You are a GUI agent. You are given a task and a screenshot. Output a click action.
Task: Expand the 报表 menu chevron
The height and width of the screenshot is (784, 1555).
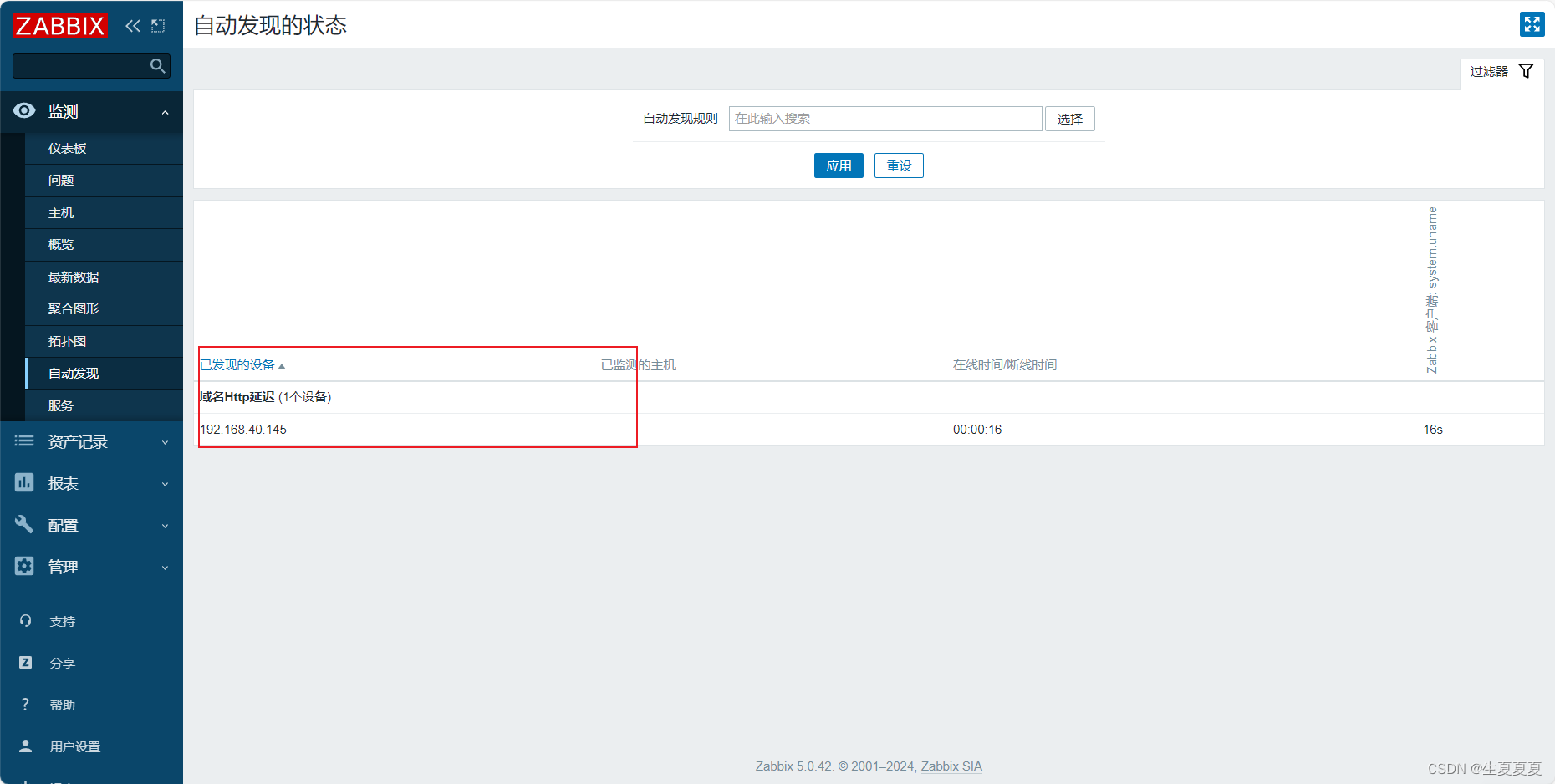(166, 485)
